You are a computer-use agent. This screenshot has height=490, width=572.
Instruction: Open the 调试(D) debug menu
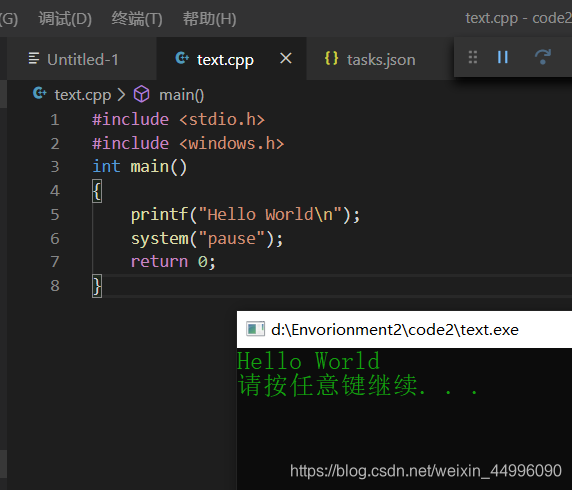pos(65,19)
